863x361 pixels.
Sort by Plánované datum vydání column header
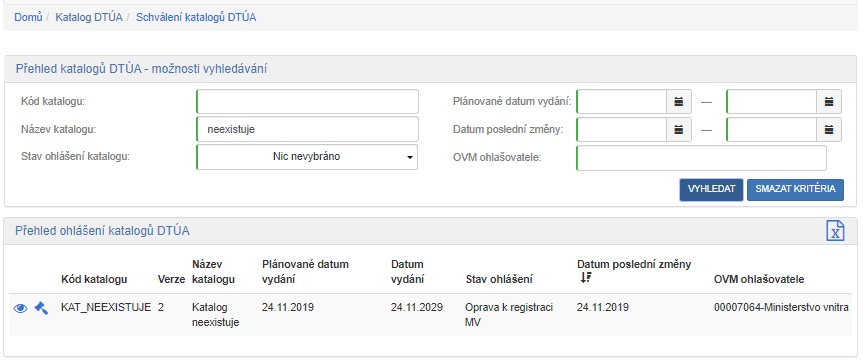305,272
